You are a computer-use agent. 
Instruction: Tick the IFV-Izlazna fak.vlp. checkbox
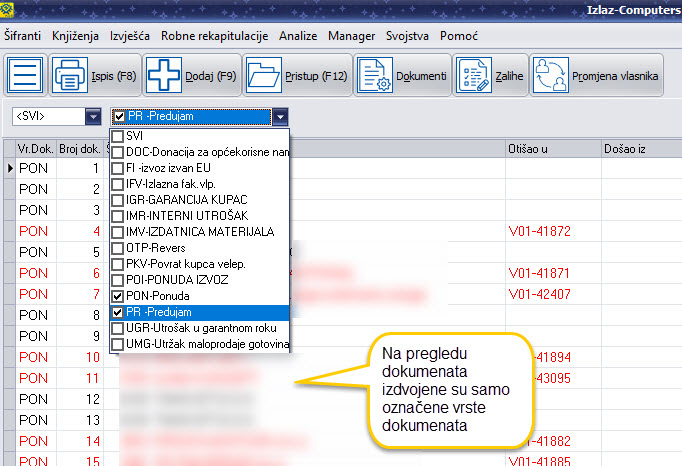click(x=118, y=184)
